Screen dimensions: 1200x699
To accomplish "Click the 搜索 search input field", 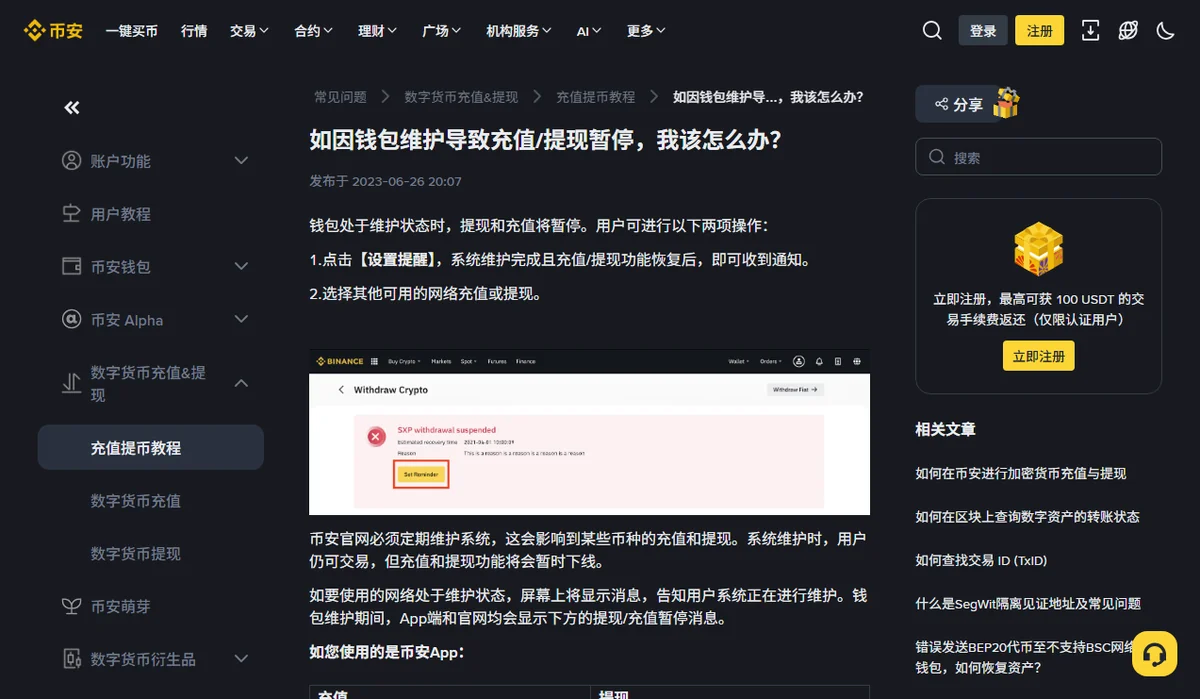I will 1039,157.
